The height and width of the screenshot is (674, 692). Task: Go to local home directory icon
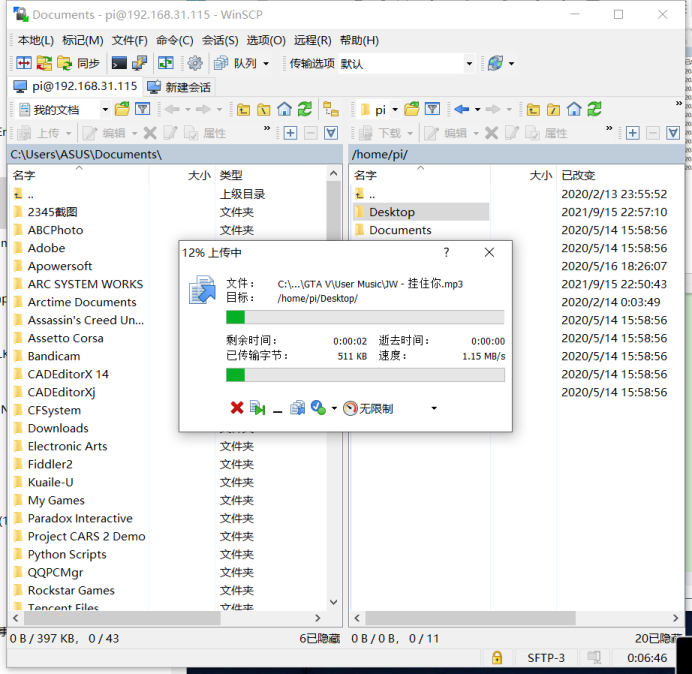click(284, 109)
